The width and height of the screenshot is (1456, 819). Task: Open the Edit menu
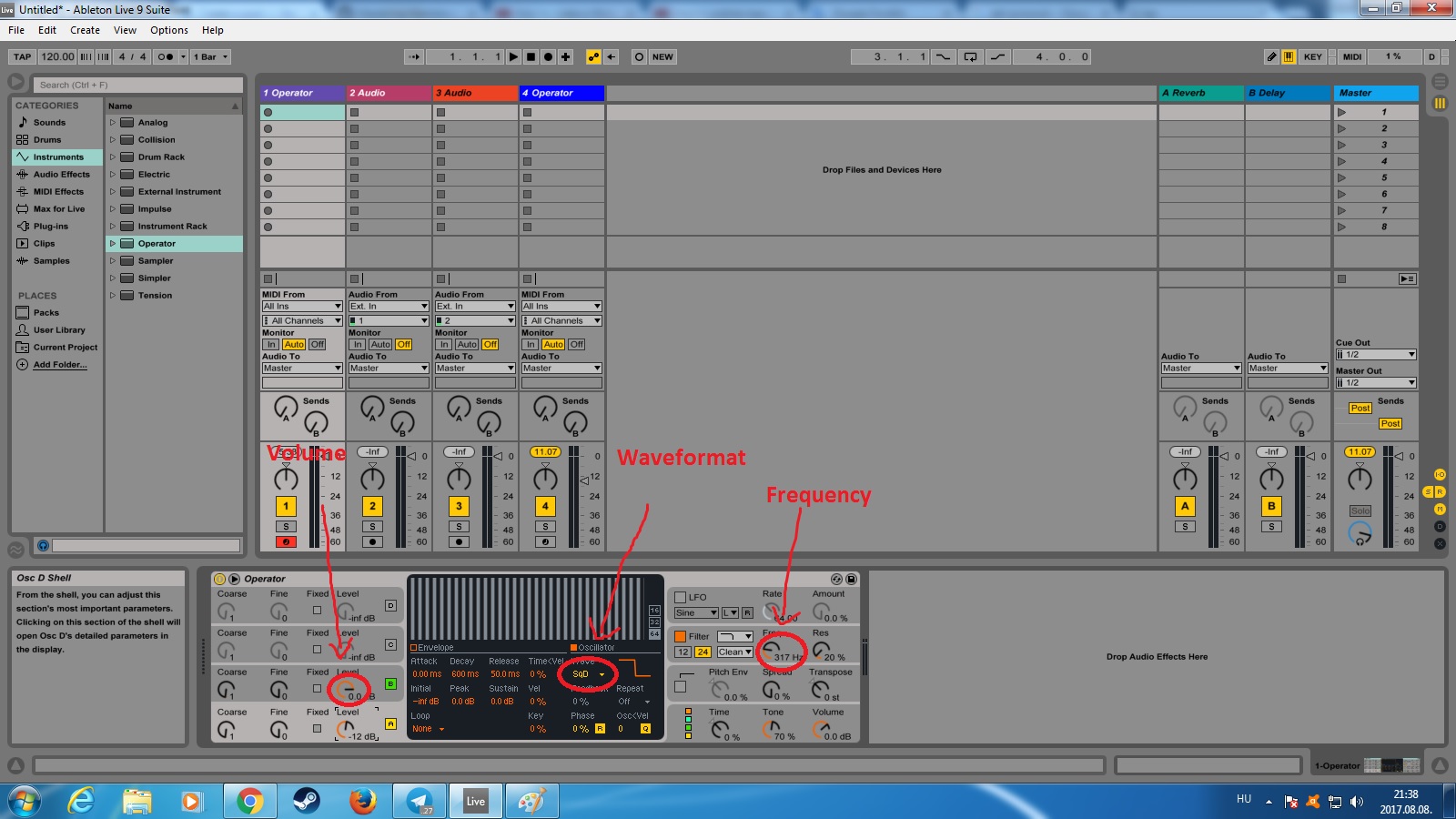47,30
